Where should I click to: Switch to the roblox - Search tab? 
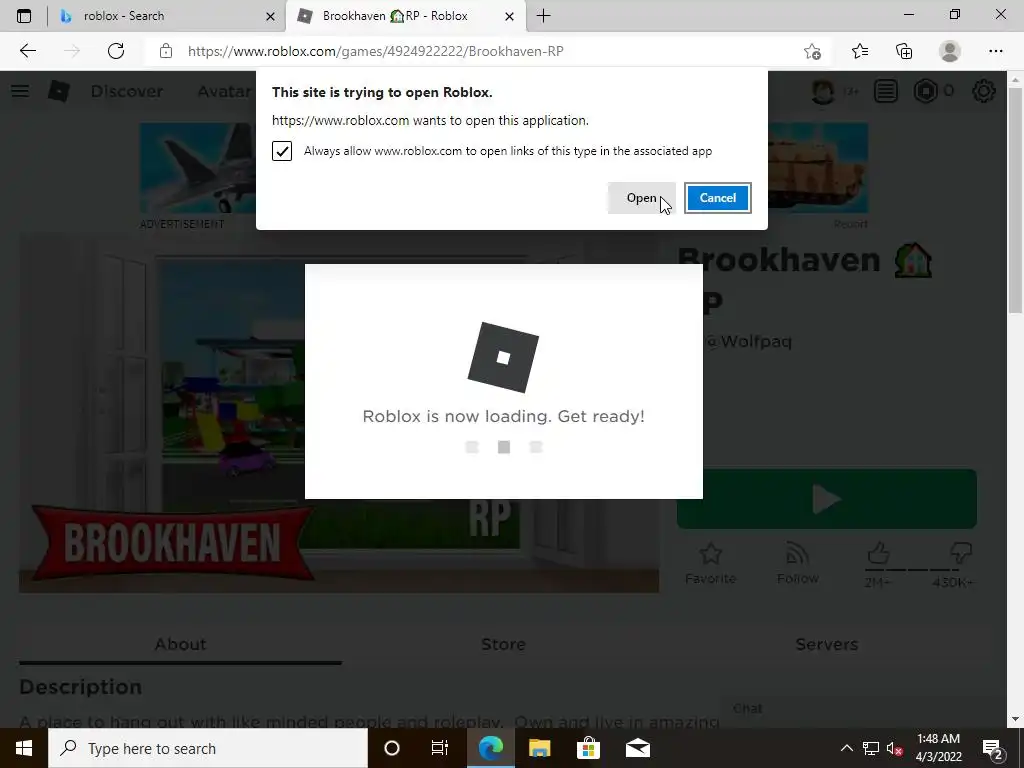point(167,16)
